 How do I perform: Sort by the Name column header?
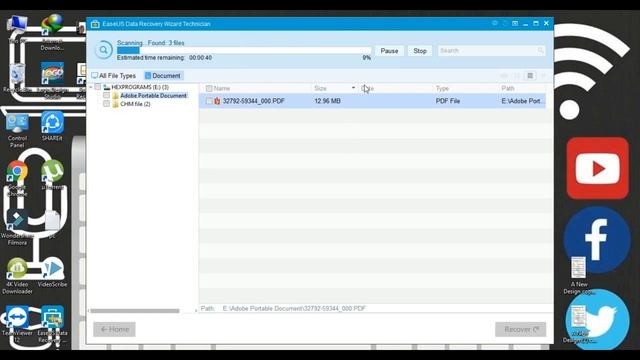(x=222, y=88)
